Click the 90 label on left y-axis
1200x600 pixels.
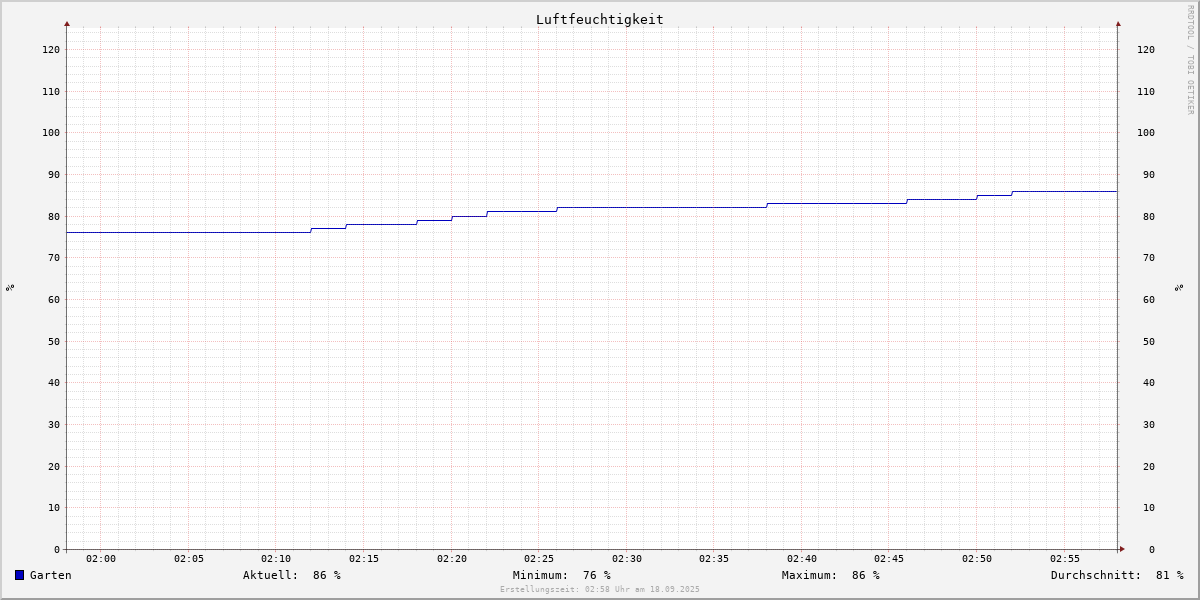[54, 174]
